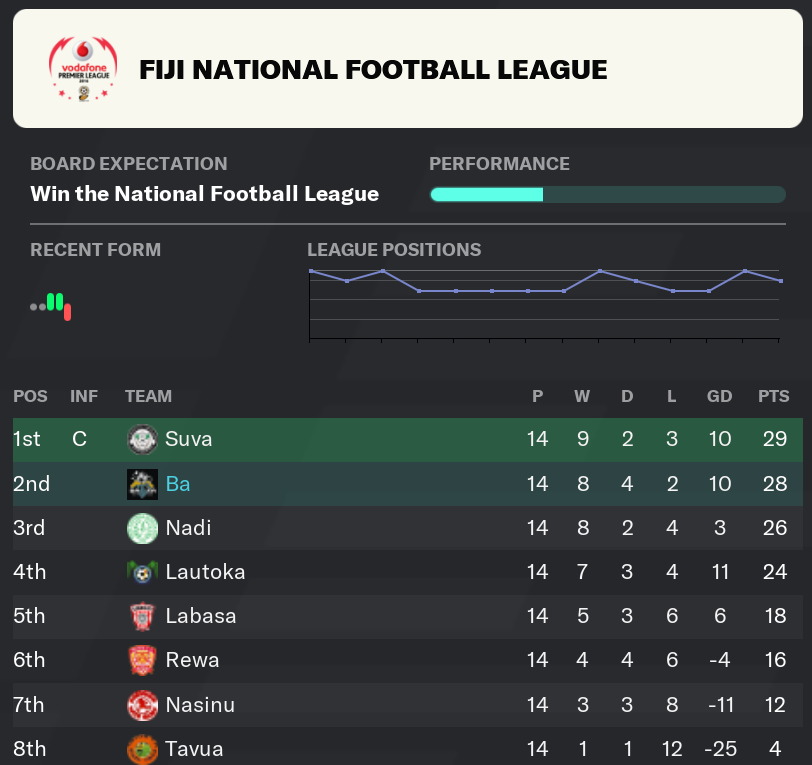Sort table by PTS column header
The height and width of the screenshot is (765, 812).
tap(774, 396)
